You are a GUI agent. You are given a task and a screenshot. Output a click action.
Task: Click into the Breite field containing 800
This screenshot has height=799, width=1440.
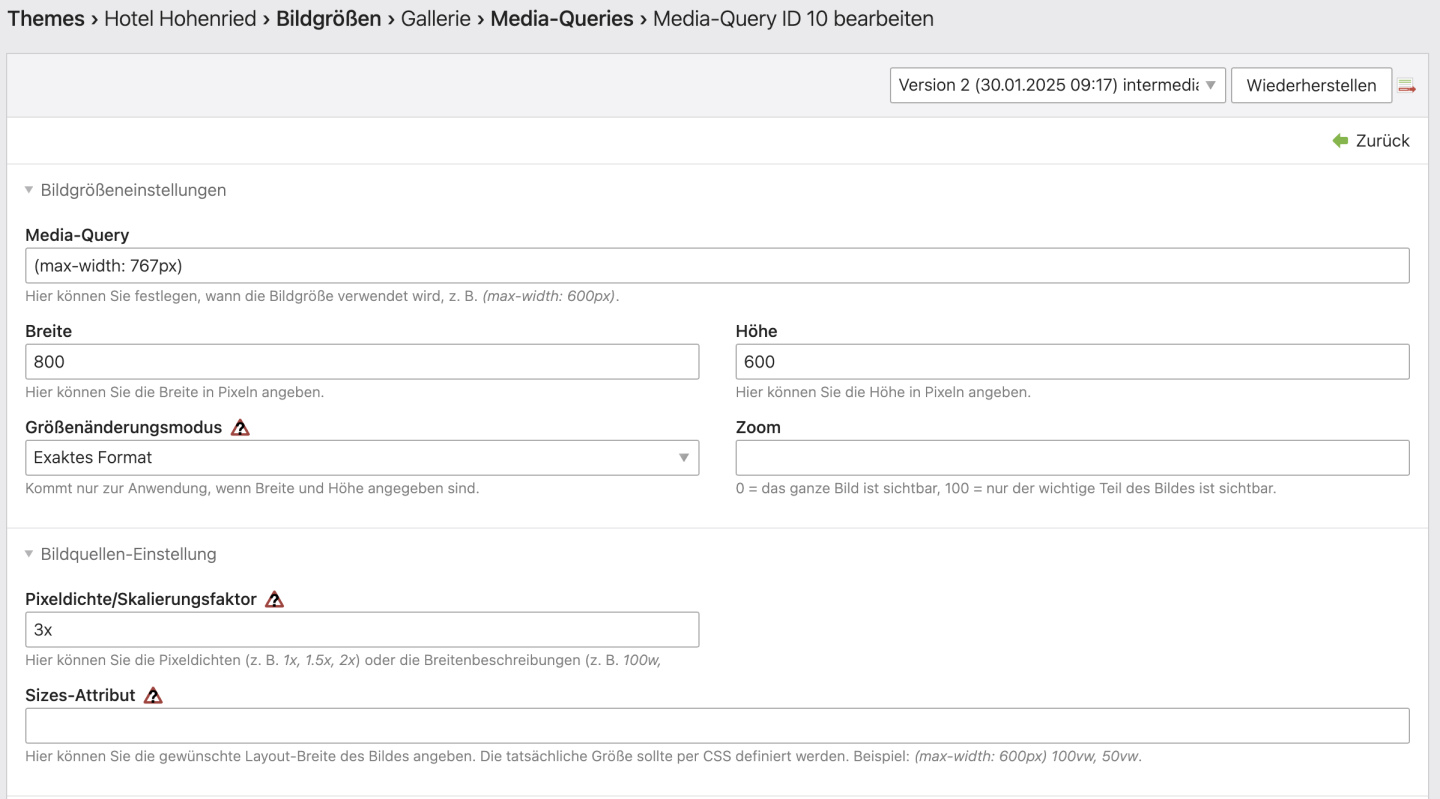point(361,362)
